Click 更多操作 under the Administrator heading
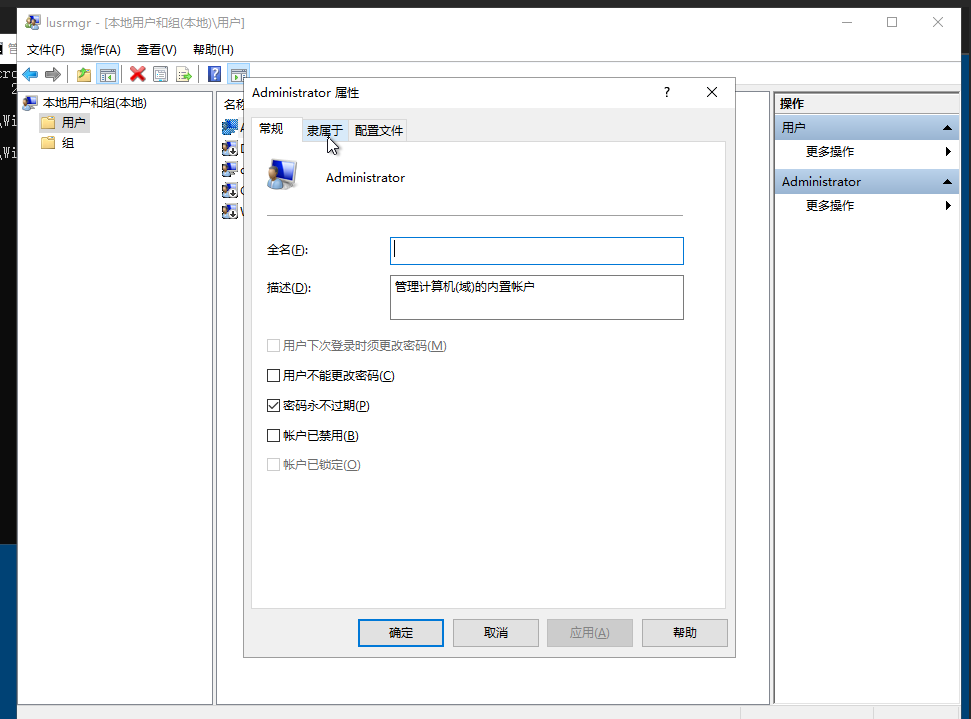971x719 pixels. 830,206
